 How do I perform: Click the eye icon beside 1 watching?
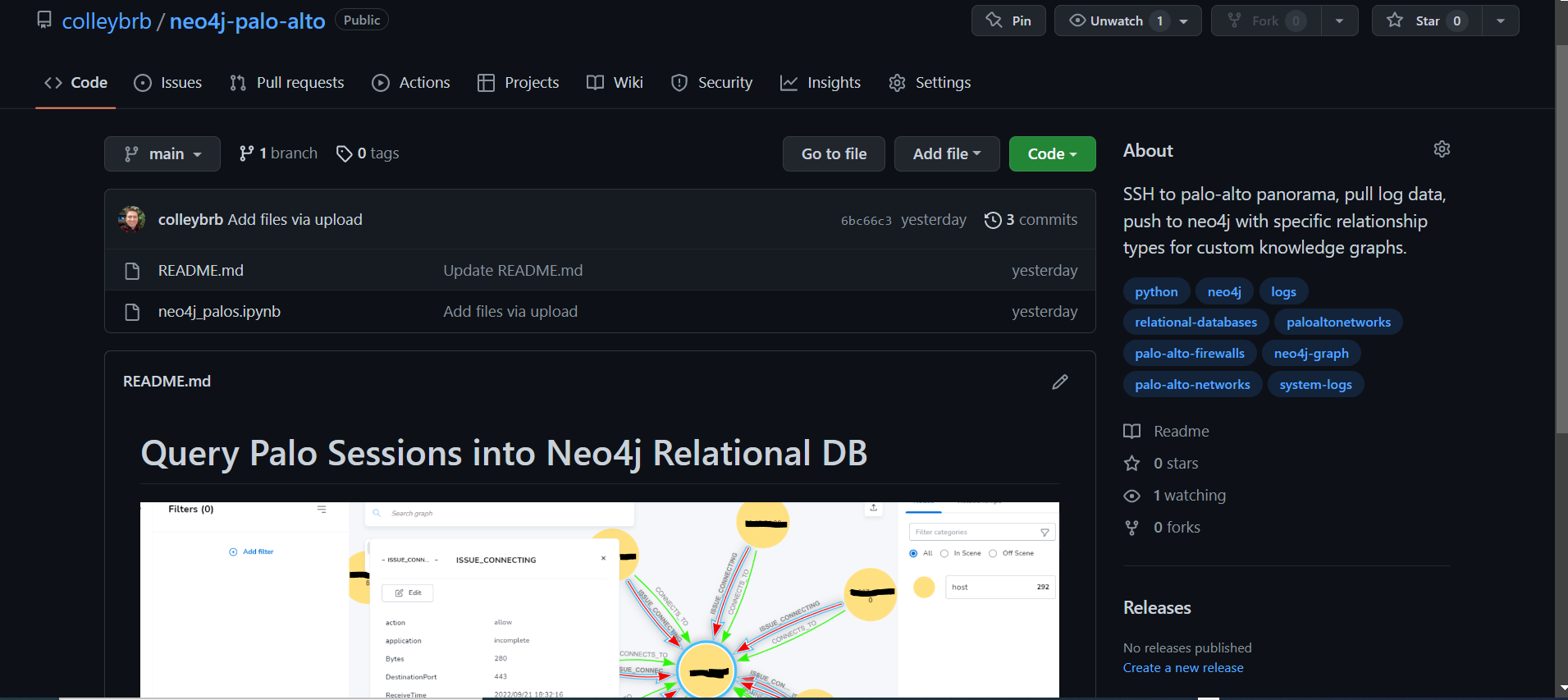click(1131, 496)
